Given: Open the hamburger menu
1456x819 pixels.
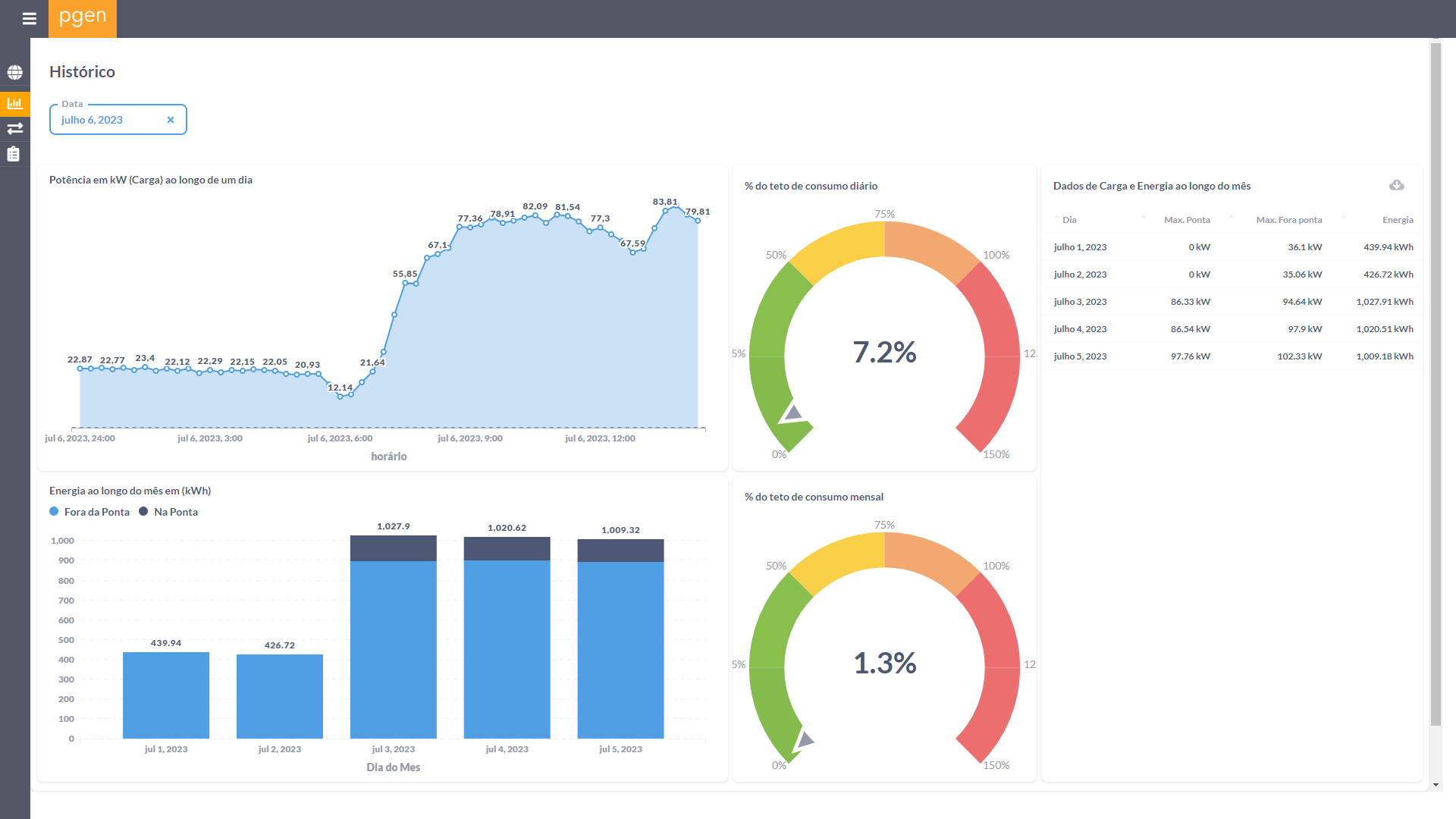Looking at the screenshot, I should coord(30,18).
